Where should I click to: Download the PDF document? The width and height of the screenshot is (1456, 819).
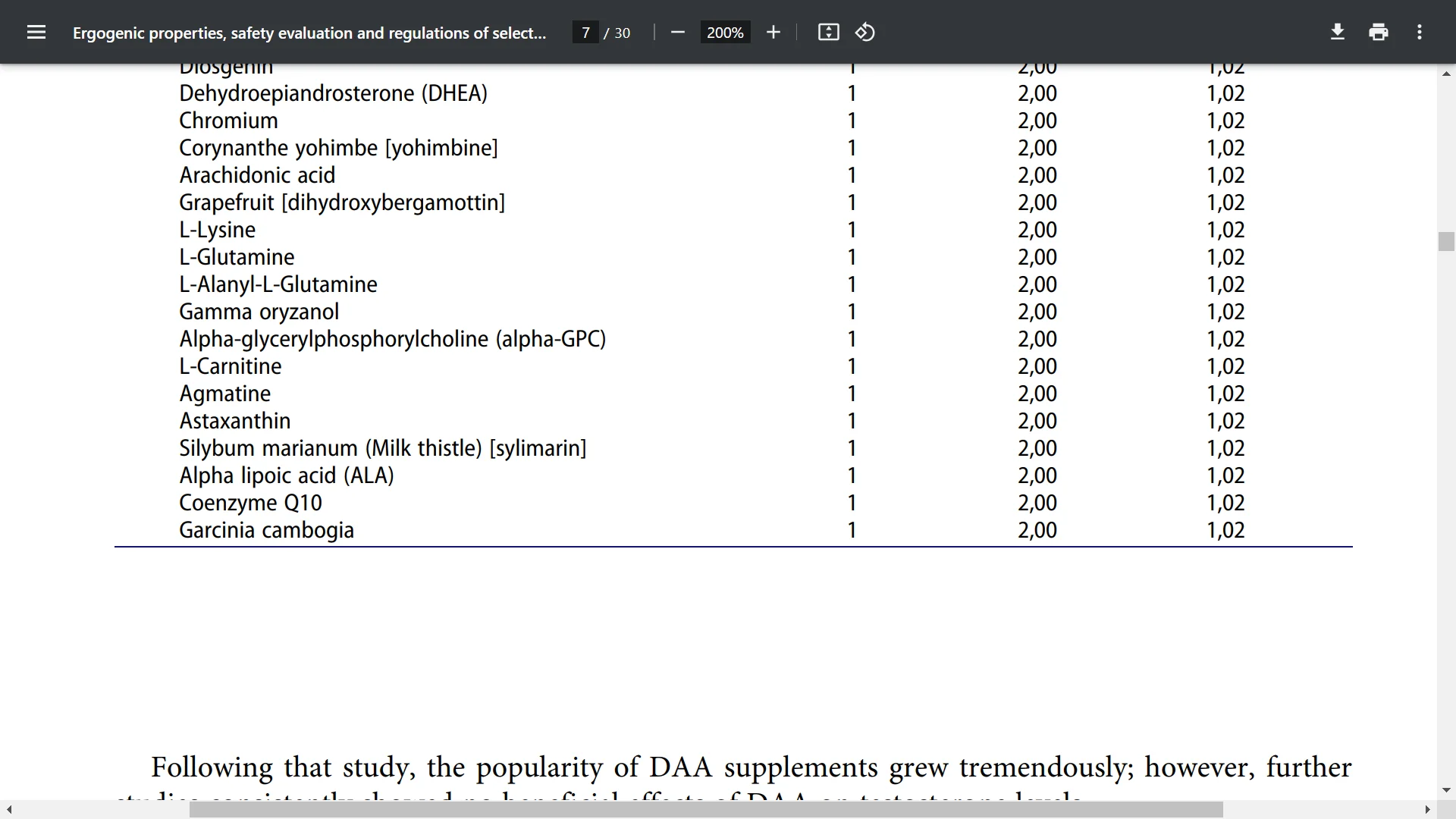(1338, 33)
